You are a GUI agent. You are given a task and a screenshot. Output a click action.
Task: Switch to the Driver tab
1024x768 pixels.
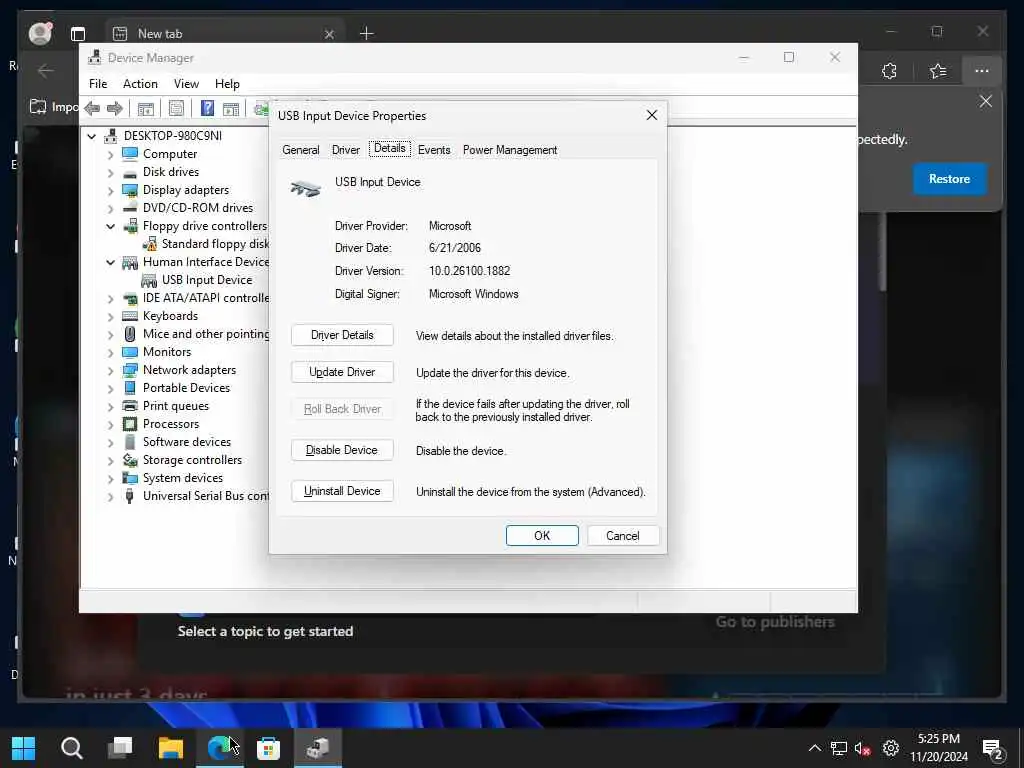[345, 150]
